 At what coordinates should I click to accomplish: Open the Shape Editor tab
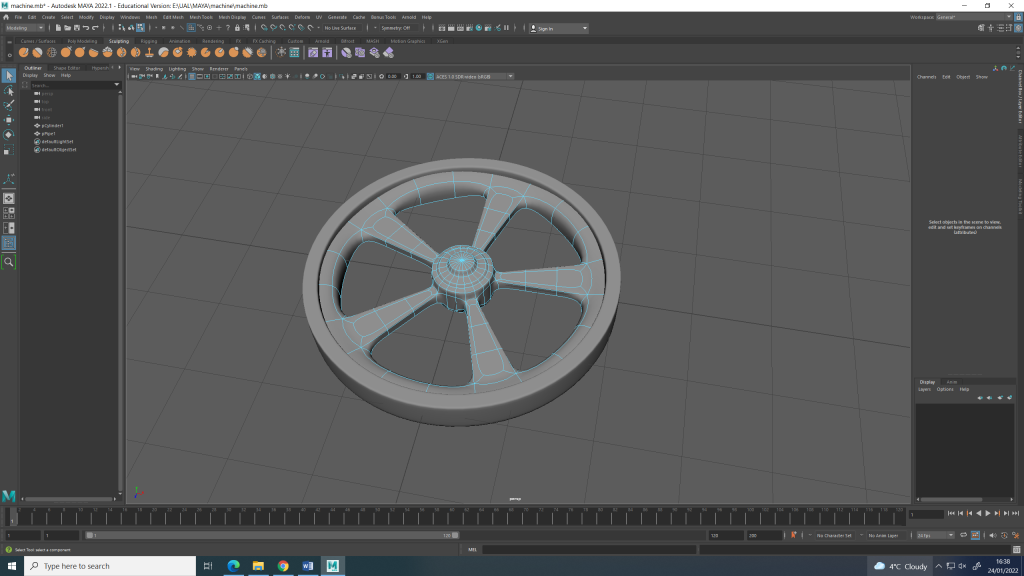(x=67, y=68)
